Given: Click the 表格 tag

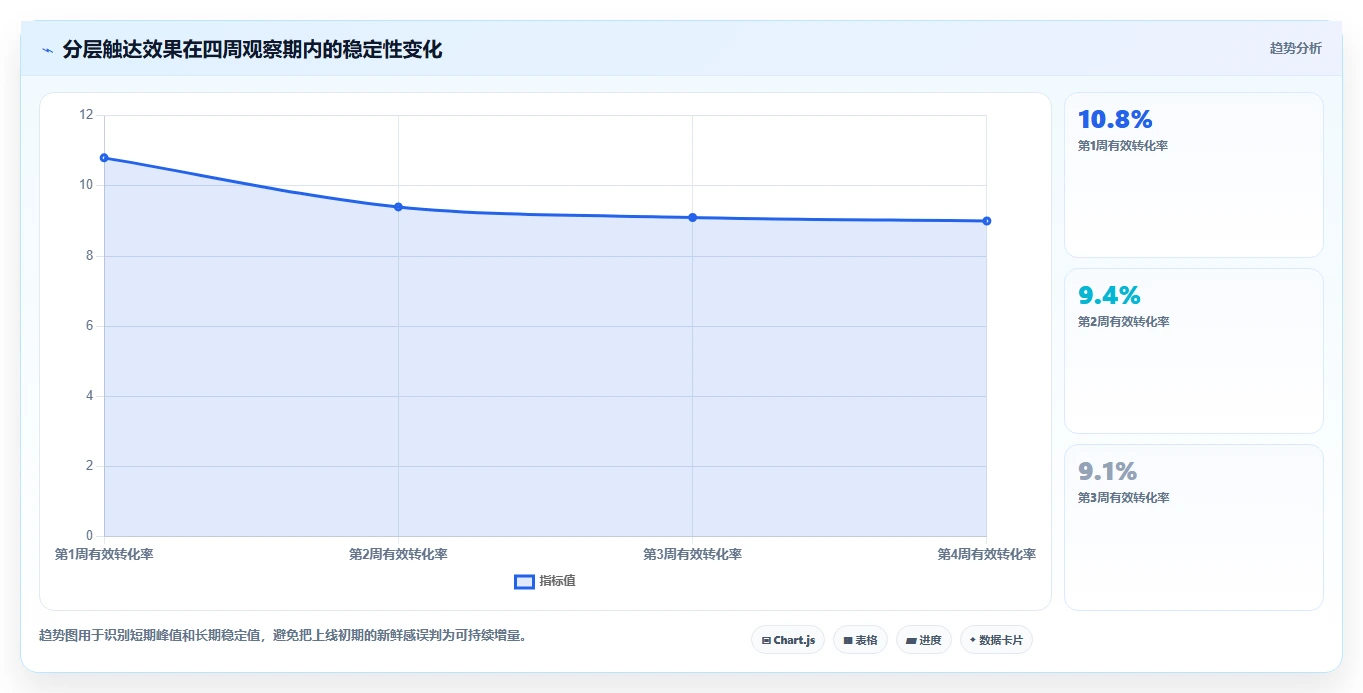Looking at the screenshot, I should pos(860,640).
